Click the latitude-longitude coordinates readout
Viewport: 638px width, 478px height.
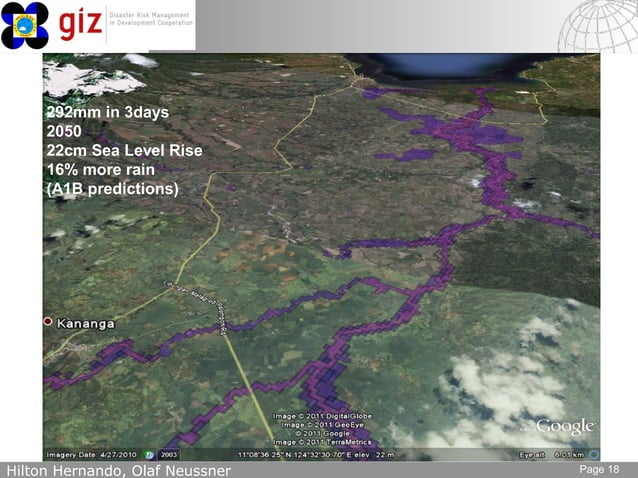tap(297, 455)
